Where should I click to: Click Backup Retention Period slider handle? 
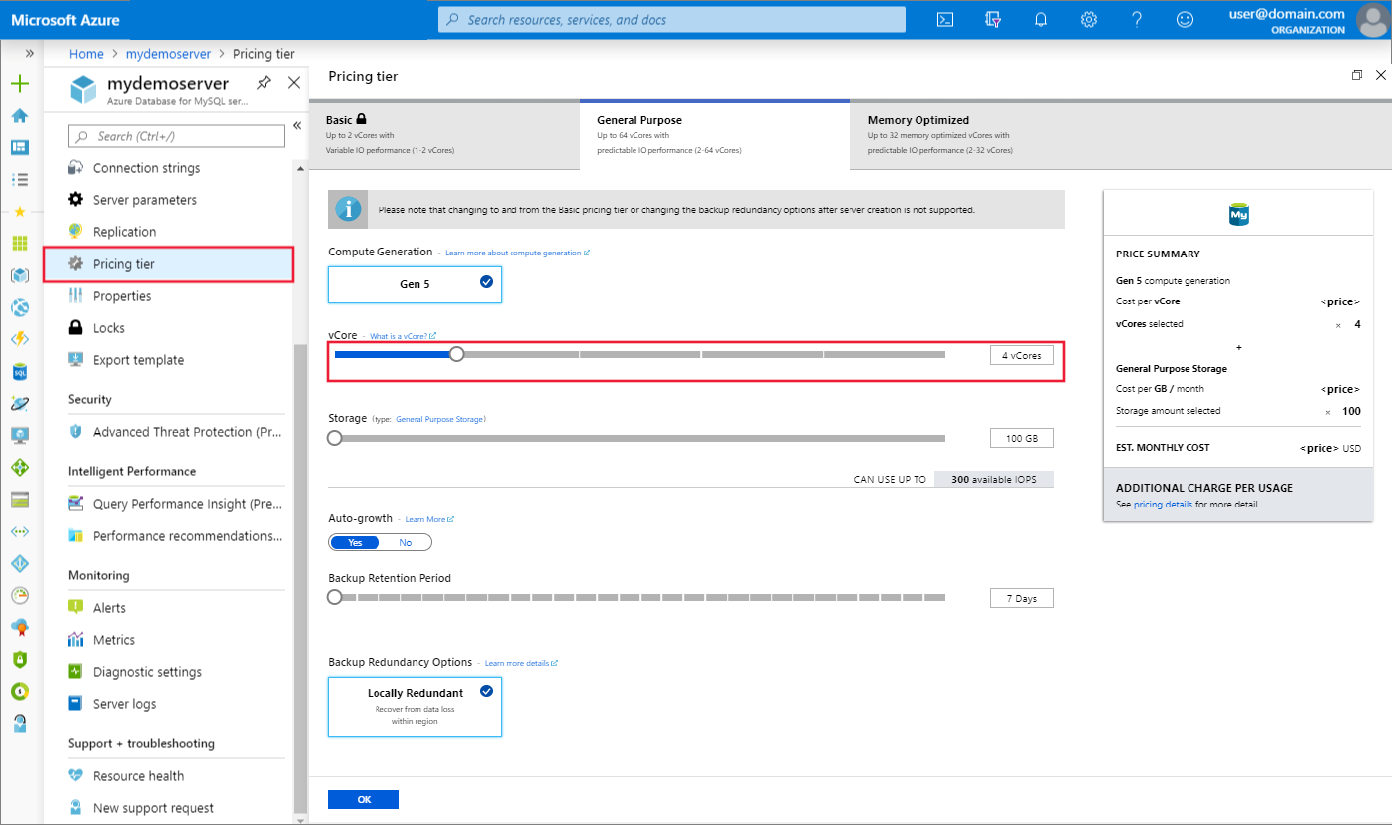click(x=335, y=598)
